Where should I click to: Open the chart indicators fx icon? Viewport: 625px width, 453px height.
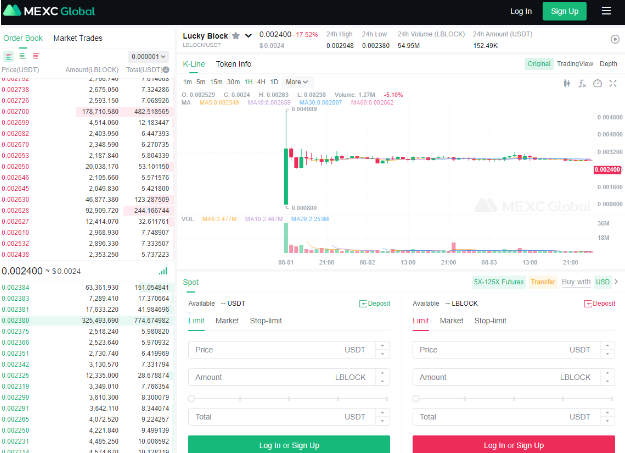tap(582, 82)
